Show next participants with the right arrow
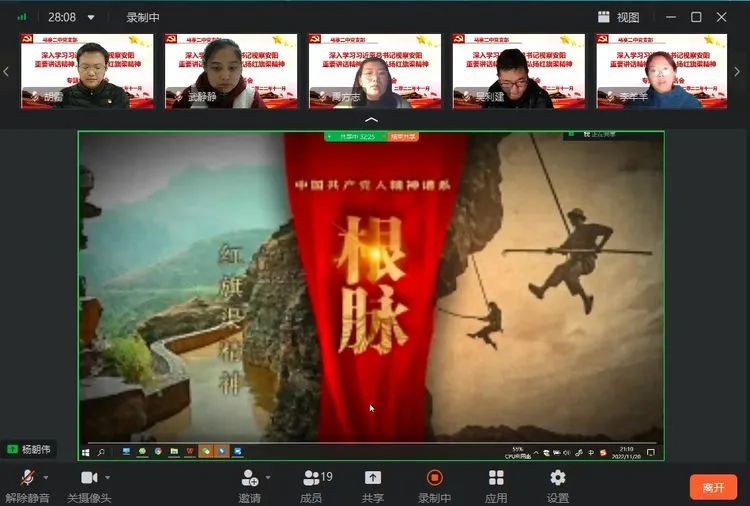Viewport: 750px width, 506px height. coord(737,72)
